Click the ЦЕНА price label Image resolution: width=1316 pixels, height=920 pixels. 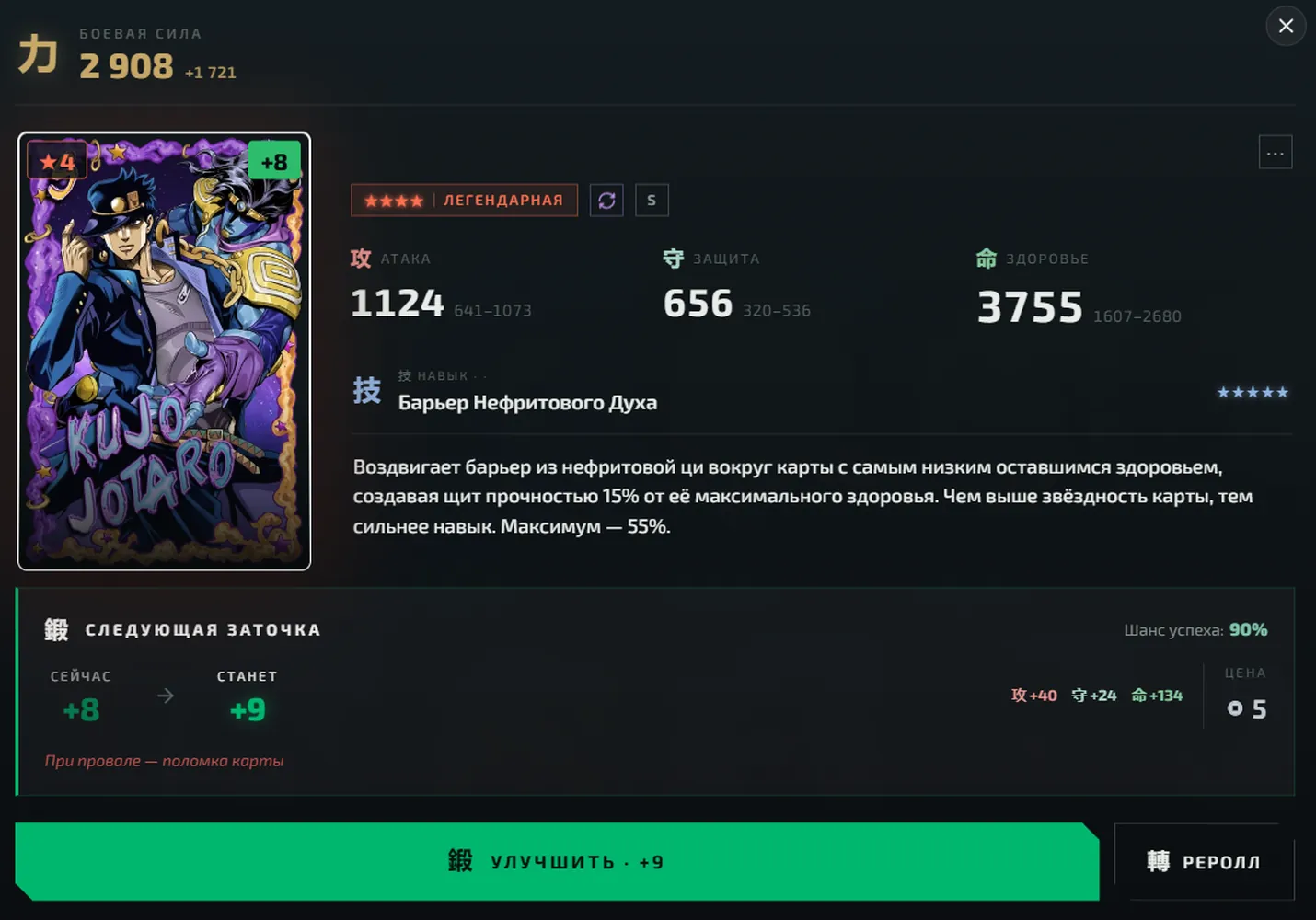(x=1245, y=673)
